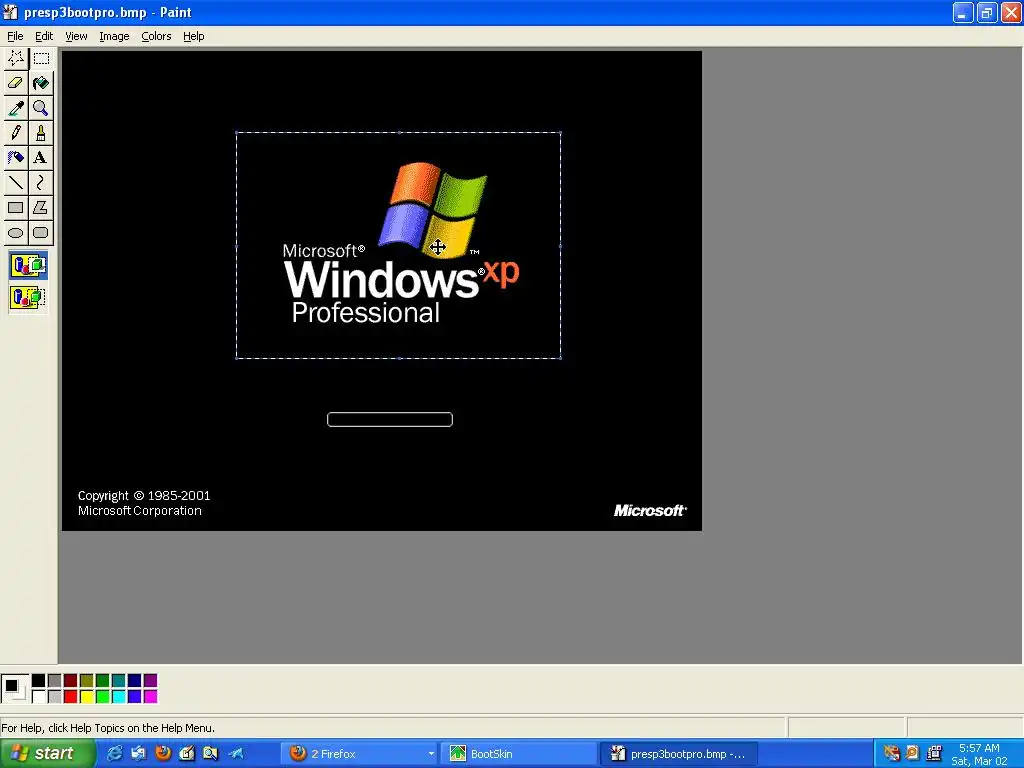Choose the Fill With Color bucket tool

point(40,83)
